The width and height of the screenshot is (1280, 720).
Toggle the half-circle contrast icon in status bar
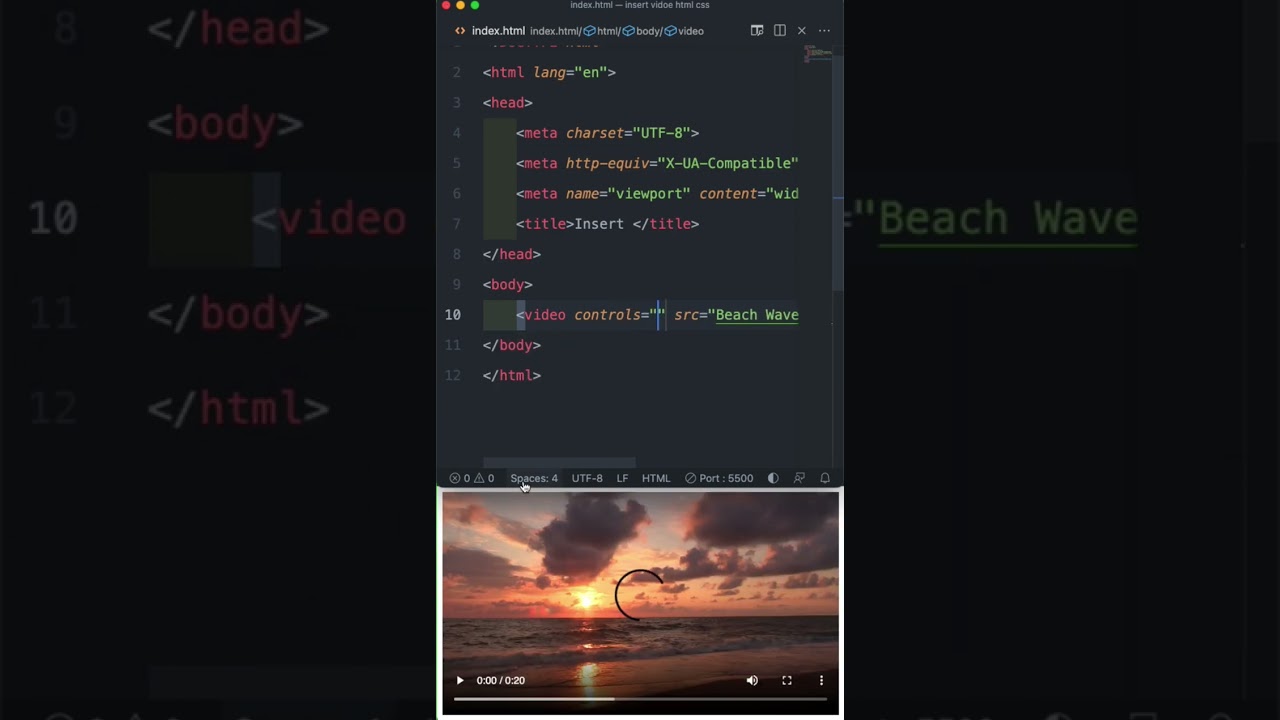tap(773, 478)
